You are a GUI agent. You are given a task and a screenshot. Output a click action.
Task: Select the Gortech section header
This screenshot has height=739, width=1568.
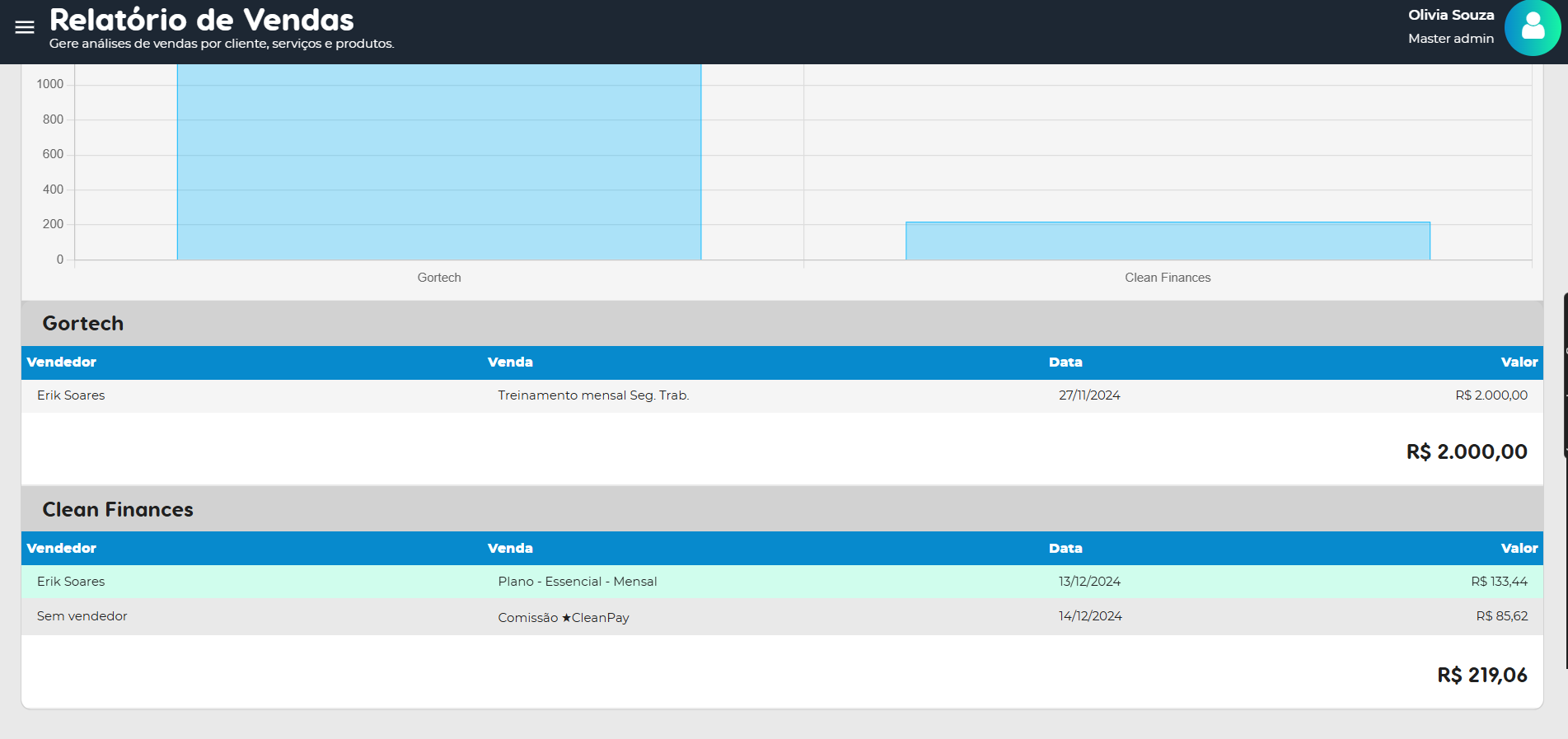click(x=83, y=324)
